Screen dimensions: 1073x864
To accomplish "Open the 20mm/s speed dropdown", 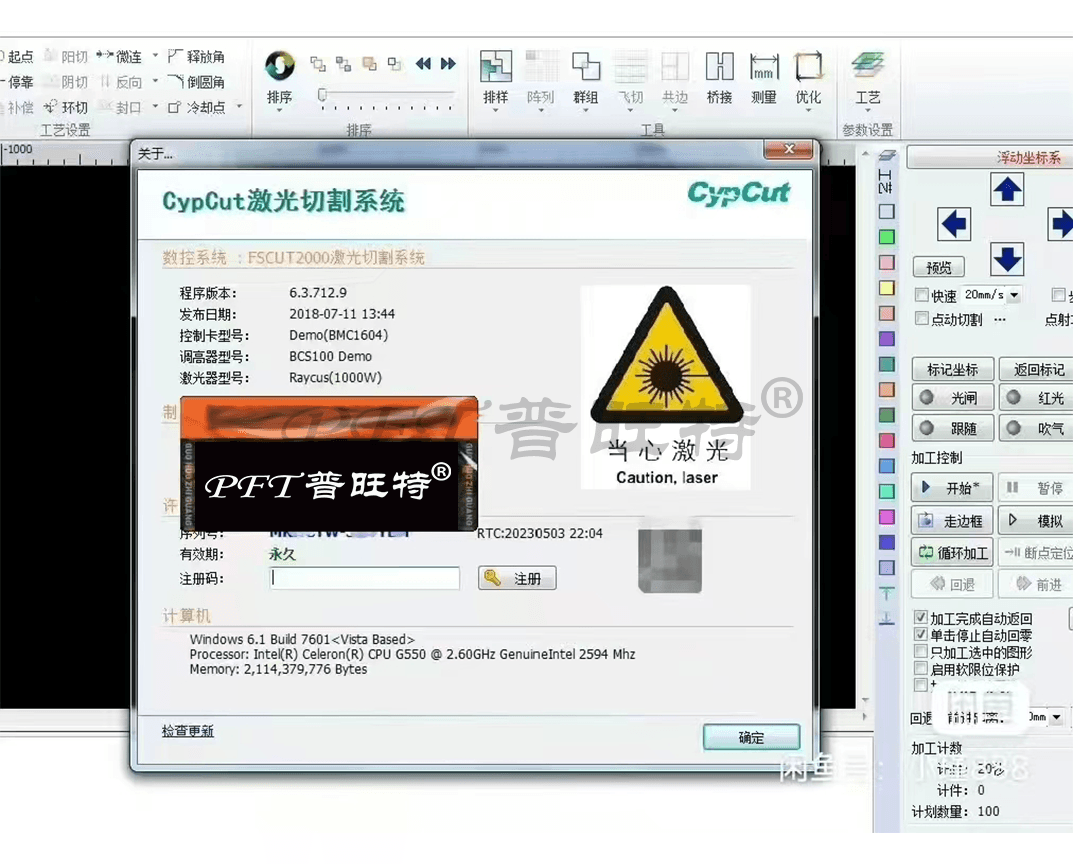I will pyautogui.click(x=1014, y=296).
